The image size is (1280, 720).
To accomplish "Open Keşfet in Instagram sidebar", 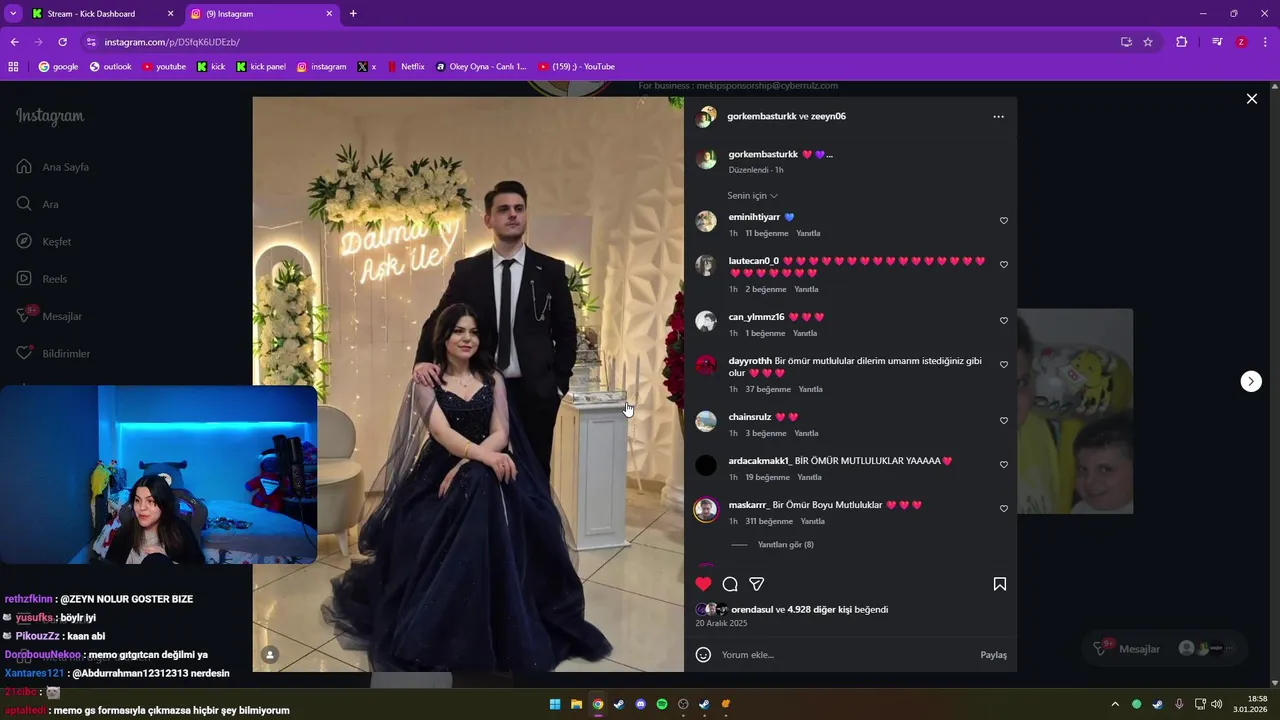I will 44,241.
